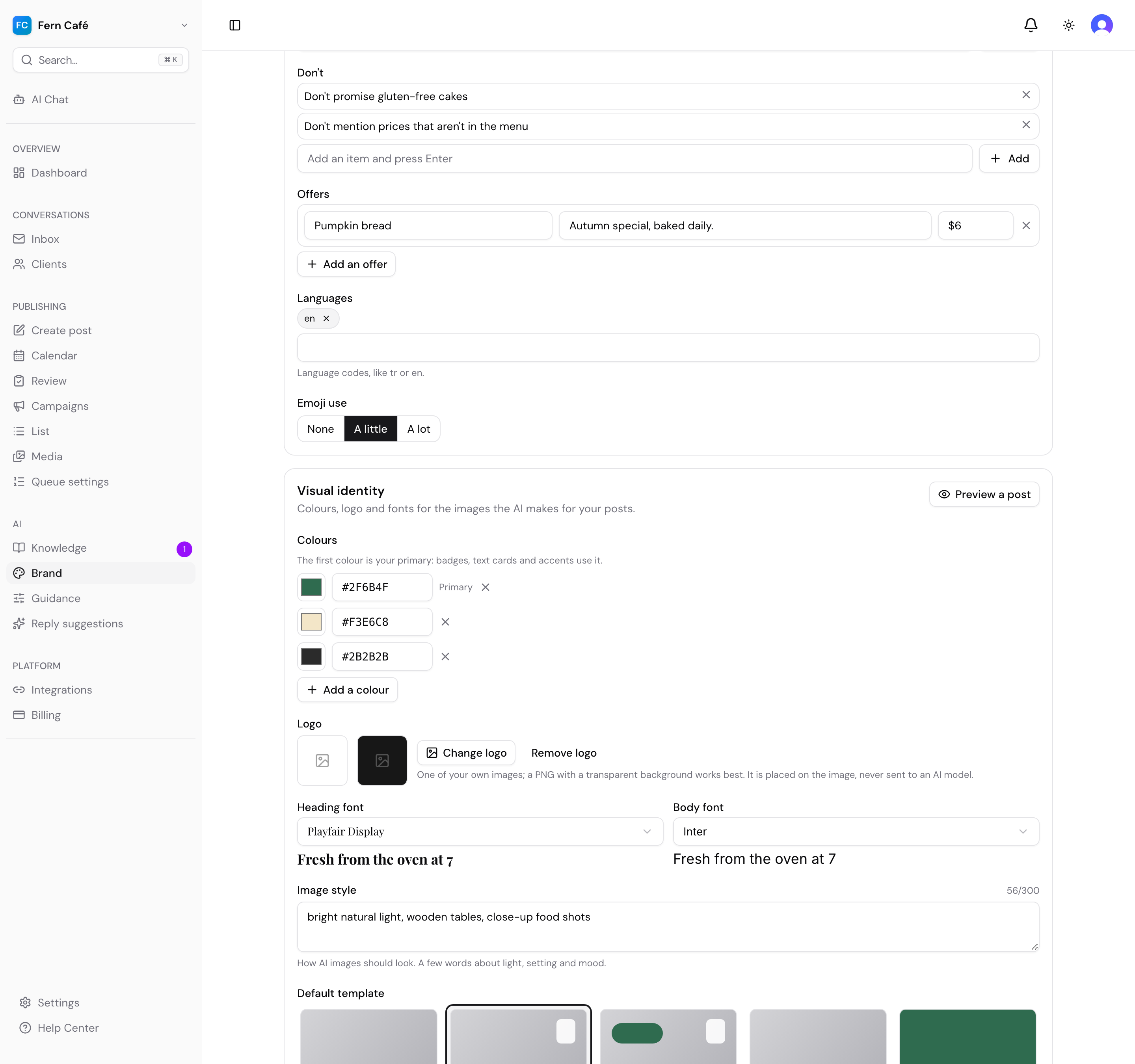Expand the Fern Café workspace switcher

click(x=100, y=25)
